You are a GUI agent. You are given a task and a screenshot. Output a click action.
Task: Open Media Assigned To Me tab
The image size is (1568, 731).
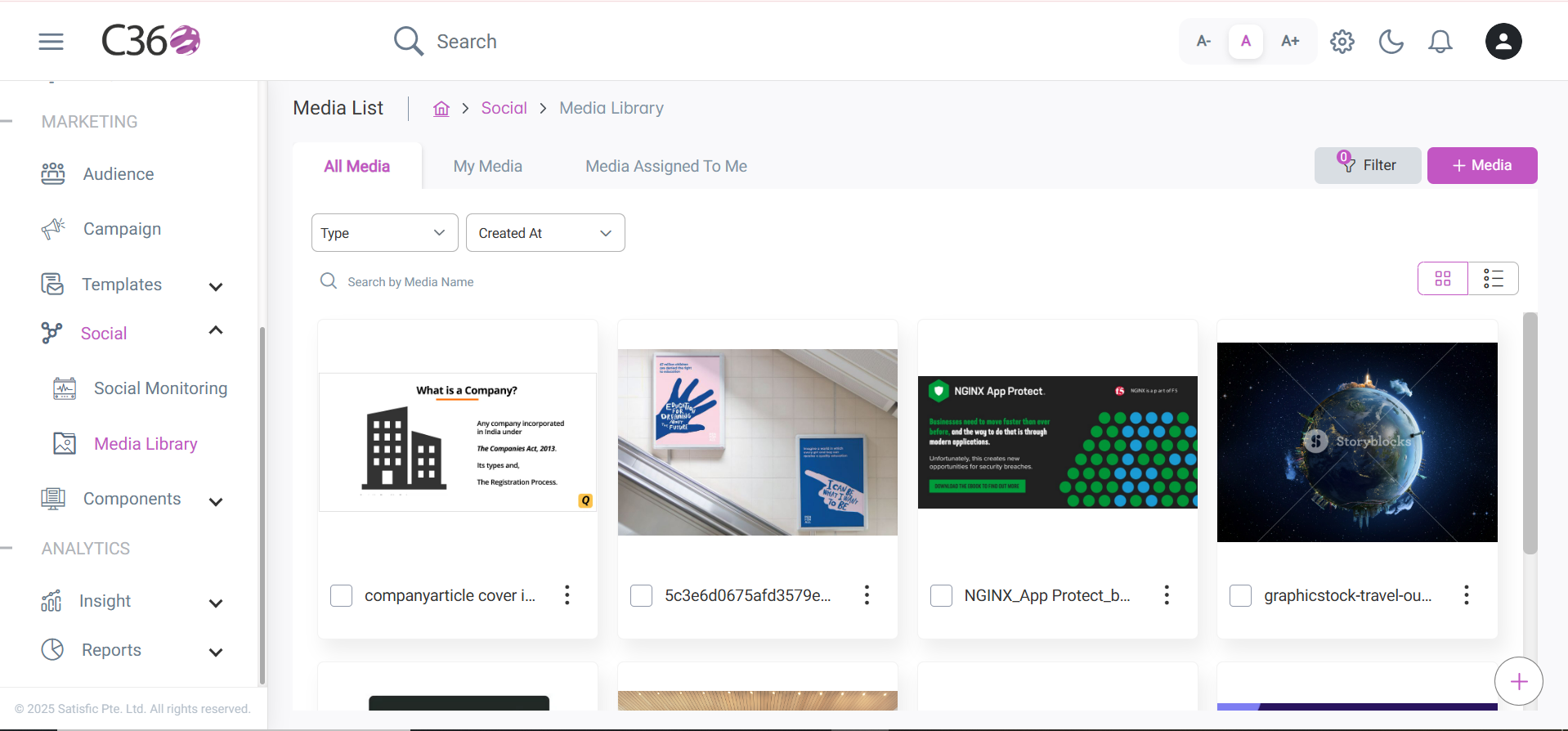tap(666, 166)
